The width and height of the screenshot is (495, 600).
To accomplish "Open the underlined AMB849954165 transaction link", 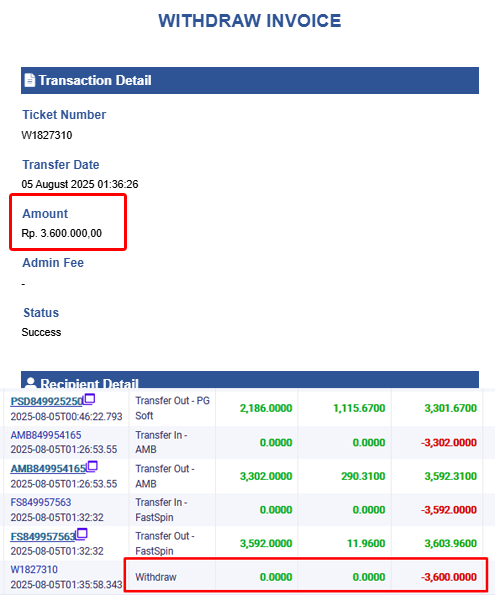I will pyautogui.click(x=48, y=469).
